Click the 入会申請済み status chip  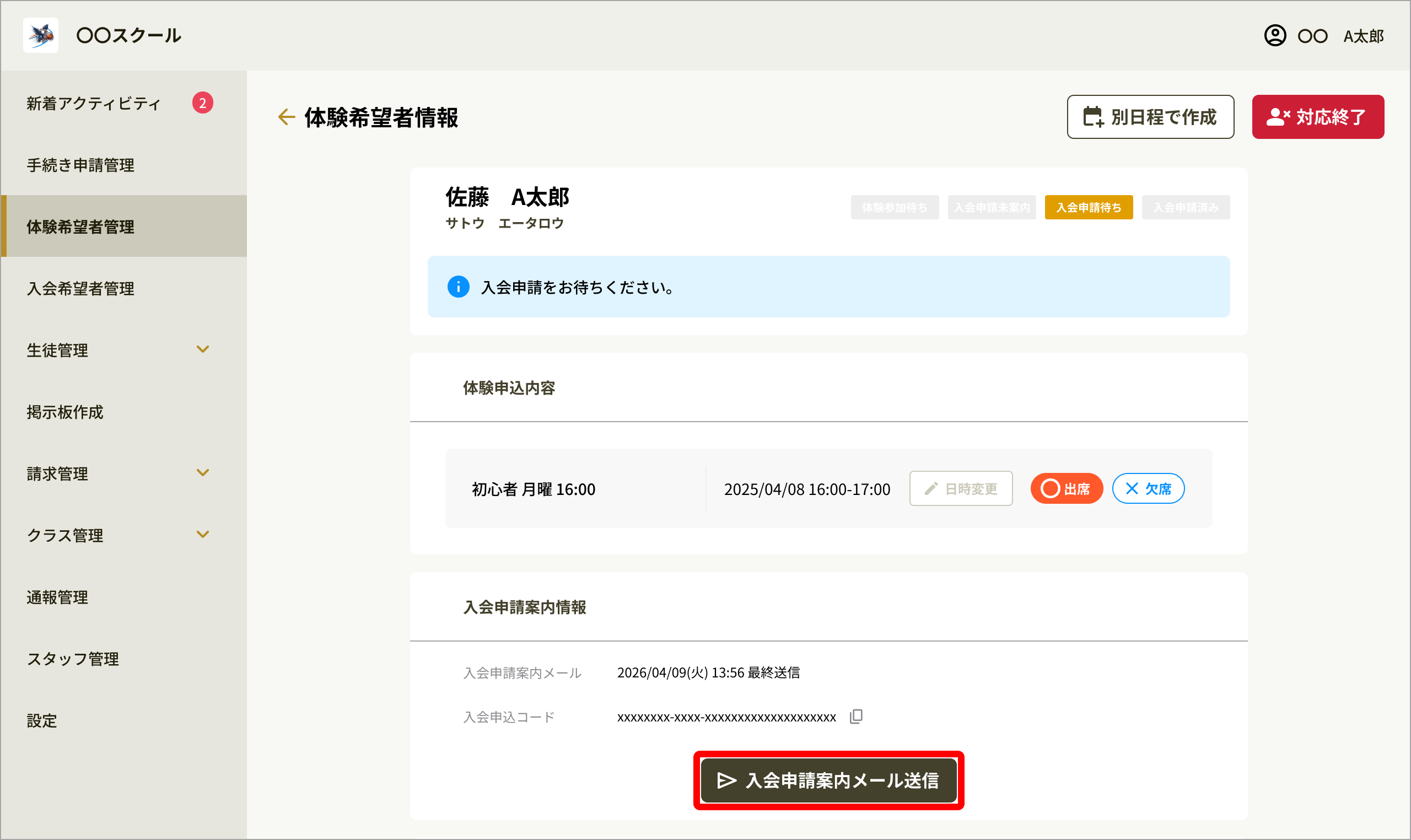click(x=1186, y=208)
